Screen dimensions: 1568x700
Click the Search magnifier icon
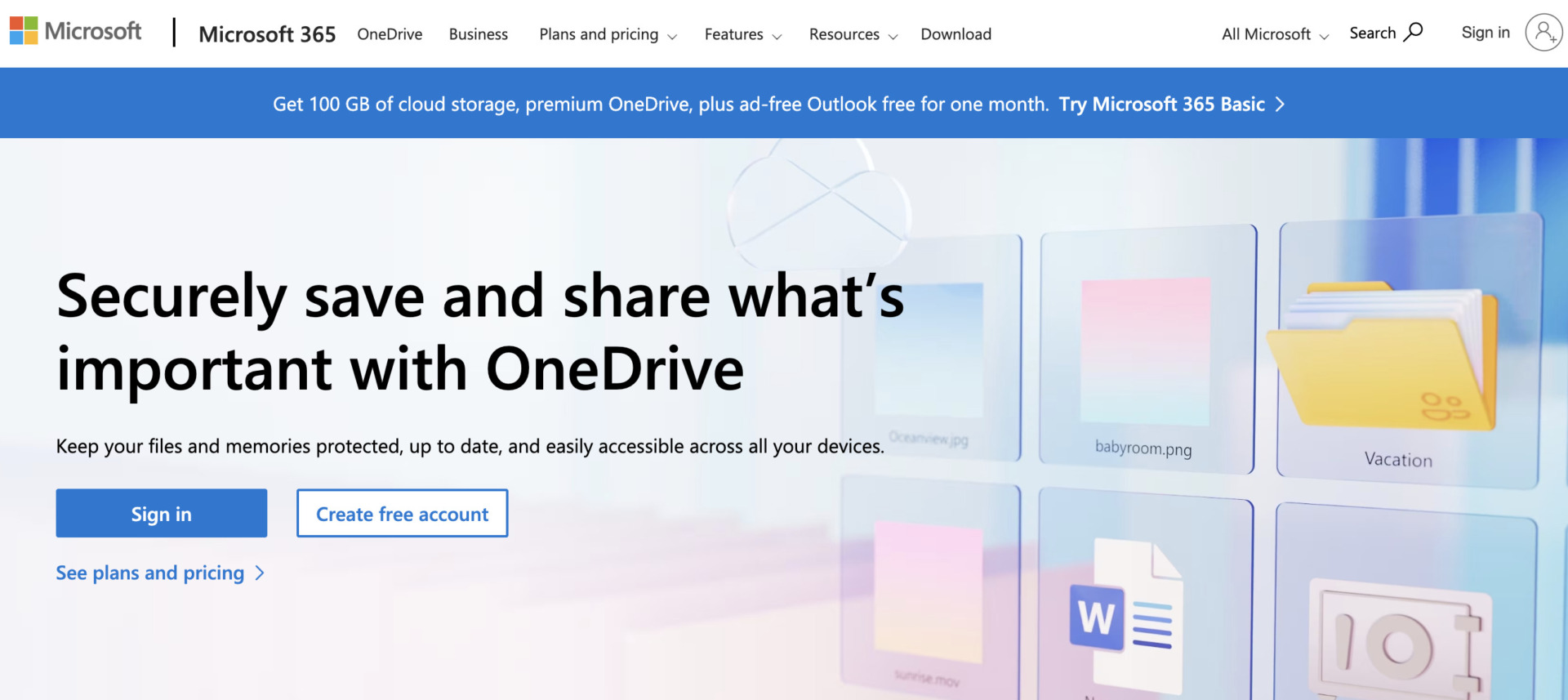[x=1414, y=32]
